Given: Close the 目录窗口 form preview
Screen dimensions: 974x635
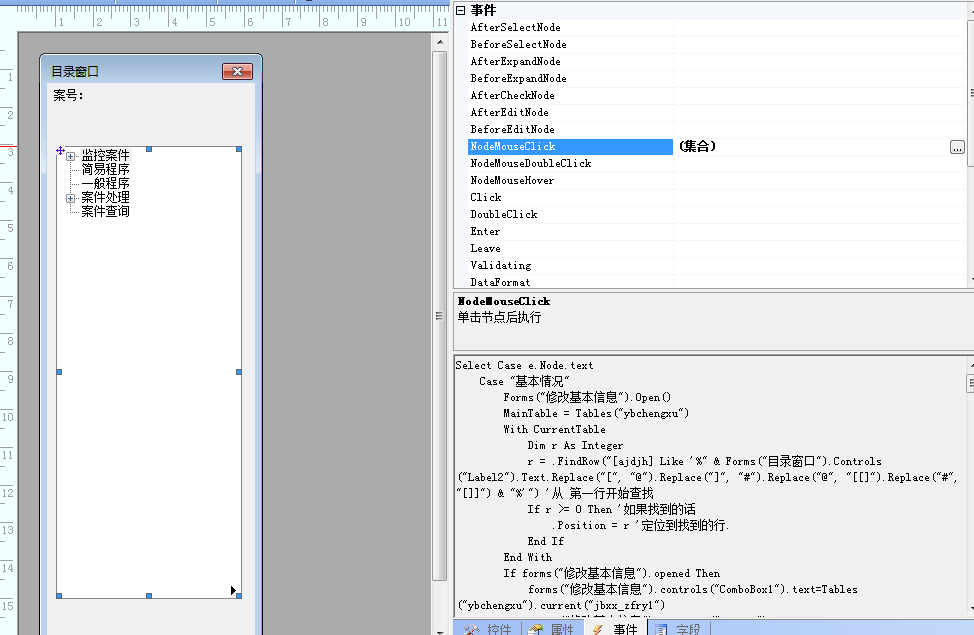Looking at the screenshot, I should 236,71.
